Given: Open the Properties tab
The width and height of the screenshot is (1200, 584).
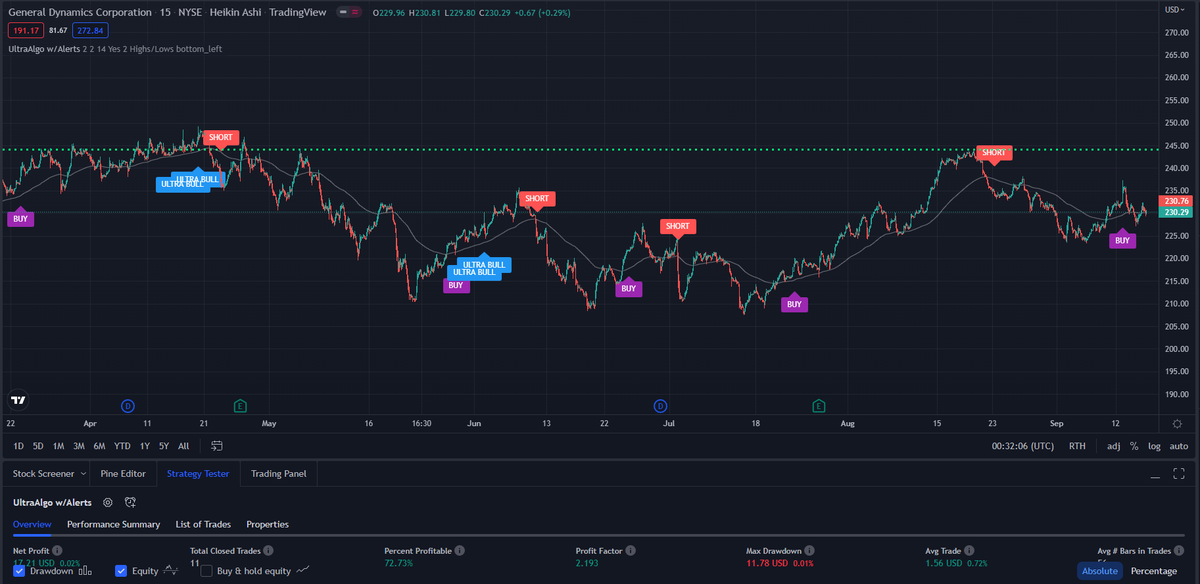Looking at the screenshot, I should 267,524.
